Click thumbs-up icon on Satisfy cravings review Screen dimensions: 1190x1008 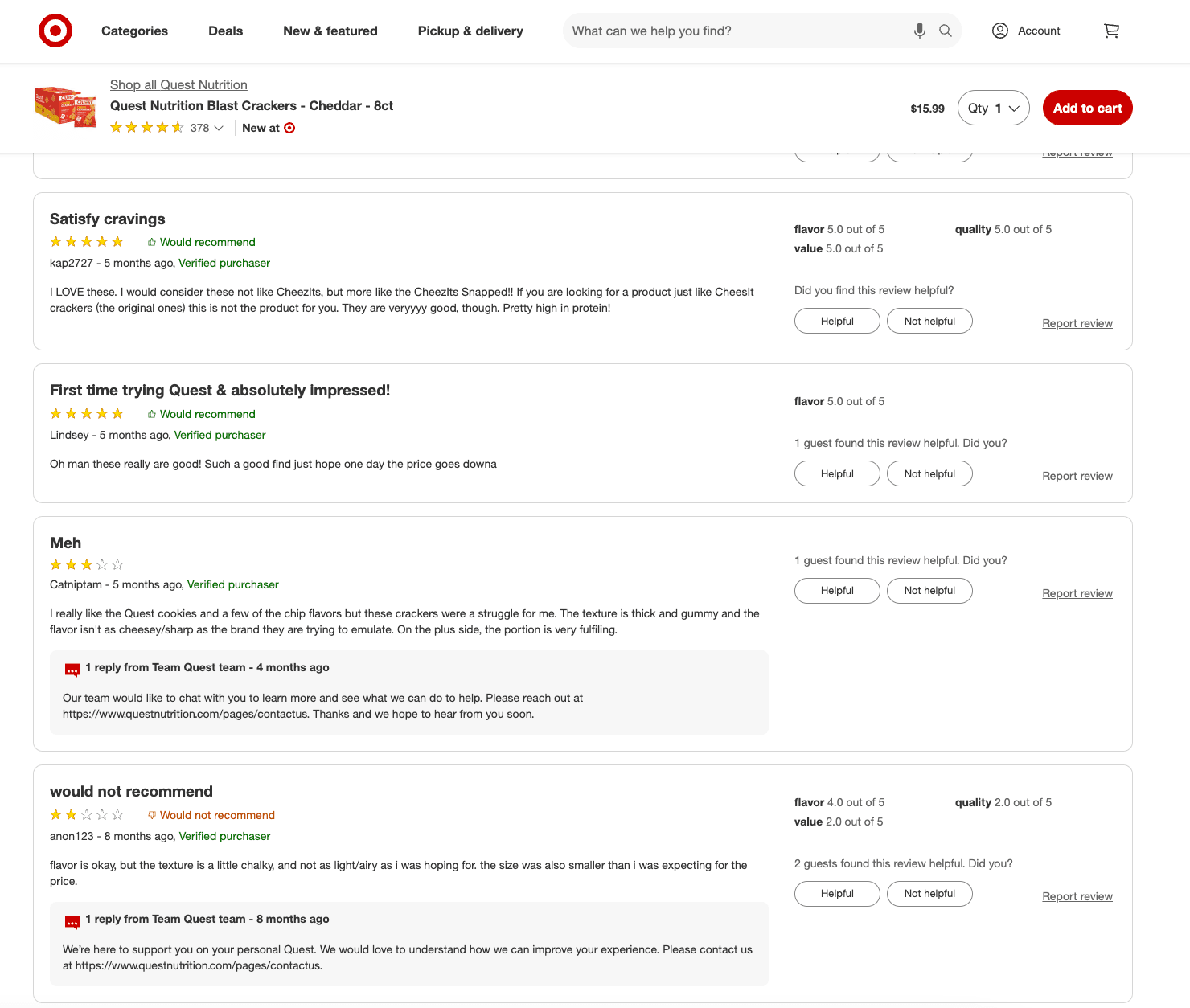click(x=152, y=242)
